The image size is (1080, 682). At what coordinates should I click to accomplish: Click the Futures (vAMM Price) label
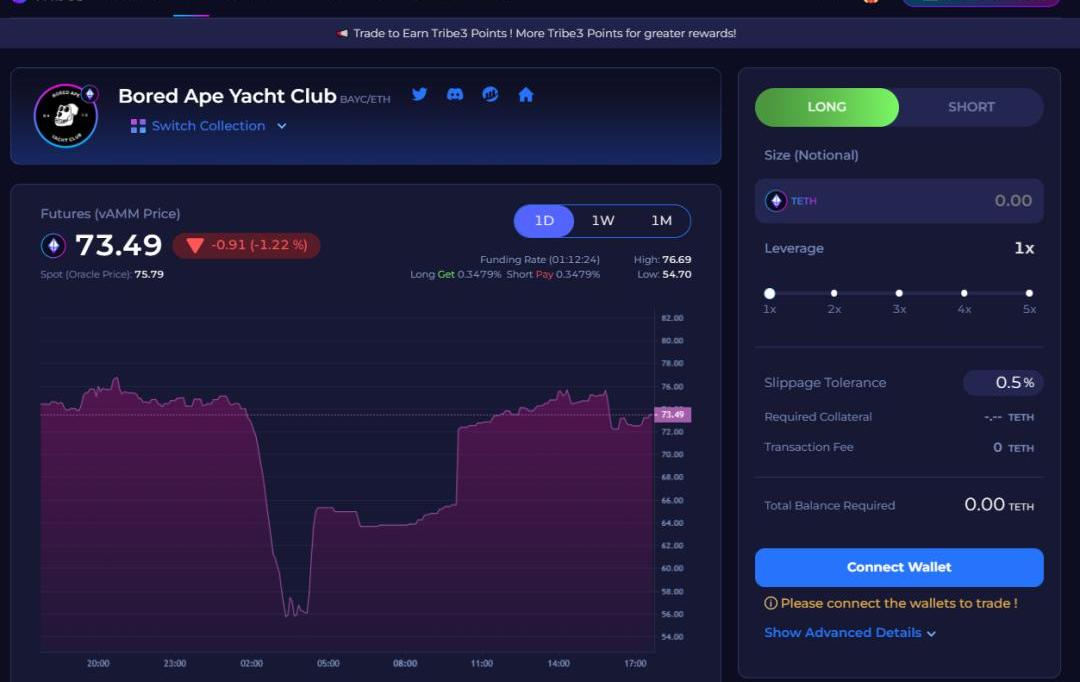(110, 214)
